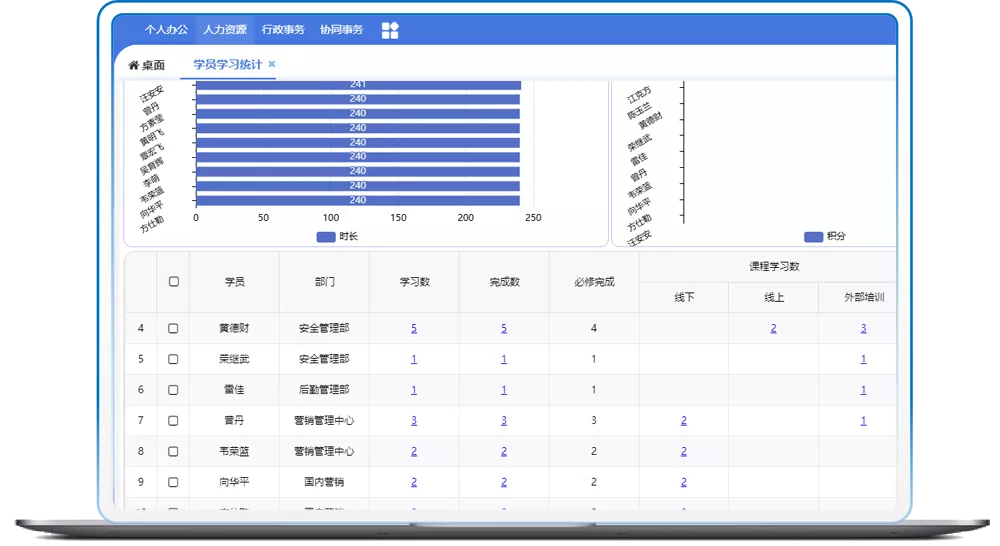
Task: Open 学习数 link for 向华平
Action: (x=414, y=482)
